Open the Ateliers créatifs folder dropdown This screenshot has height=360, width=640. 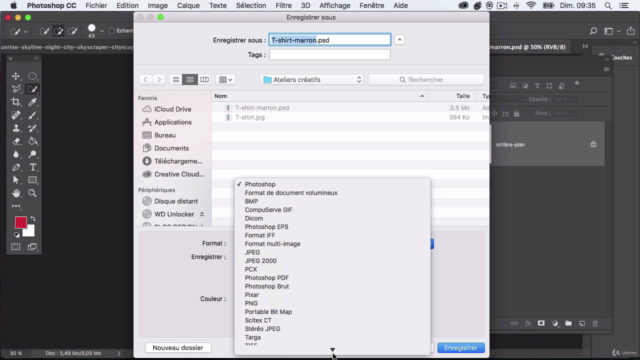point(312,80)
